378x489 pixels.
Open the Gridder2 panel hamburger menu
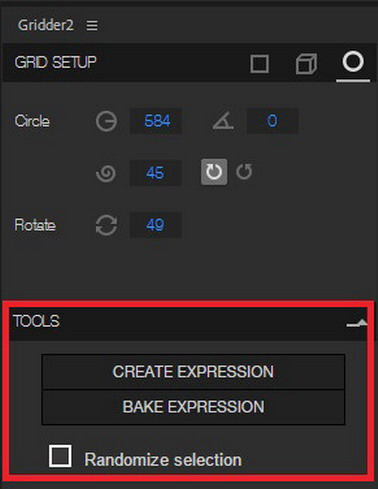coord(92,25)
